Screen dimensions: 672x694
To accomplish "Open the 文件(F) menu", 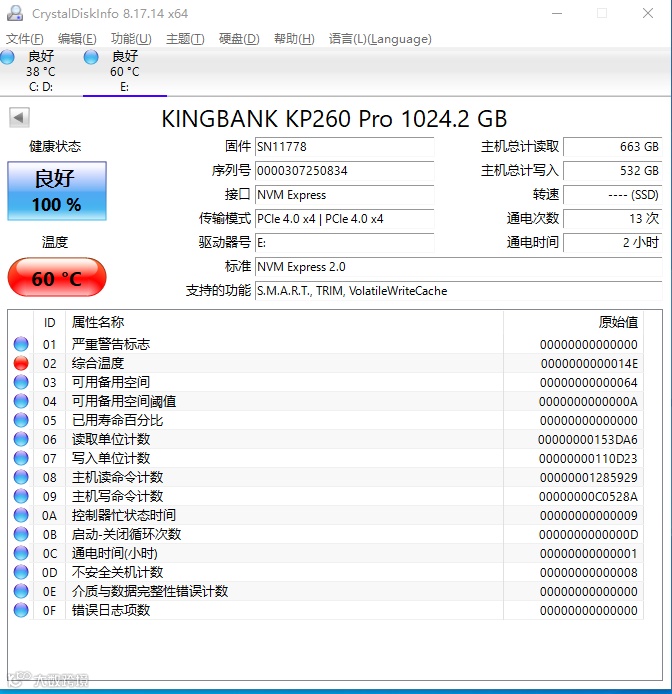I will [24, 39].
